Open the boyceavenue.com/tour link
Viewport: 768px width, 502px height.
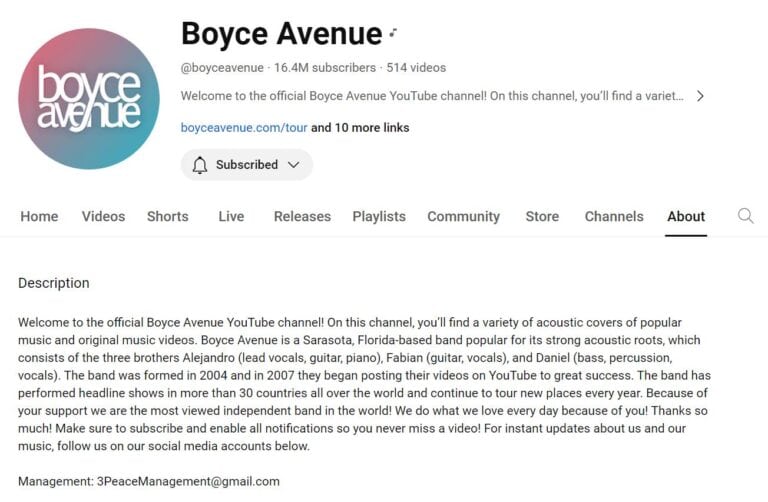point(244,128)
